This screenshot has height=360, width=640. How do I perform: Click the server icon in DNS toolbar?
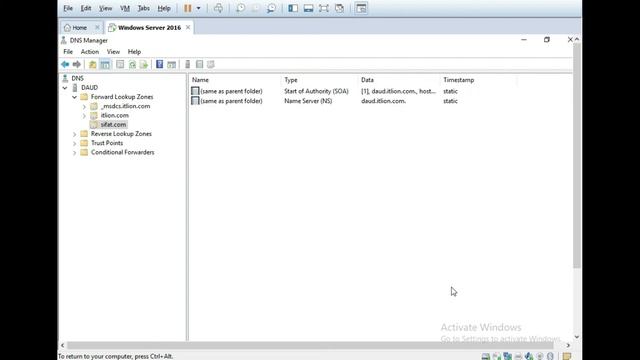click(x=188, y=64)
